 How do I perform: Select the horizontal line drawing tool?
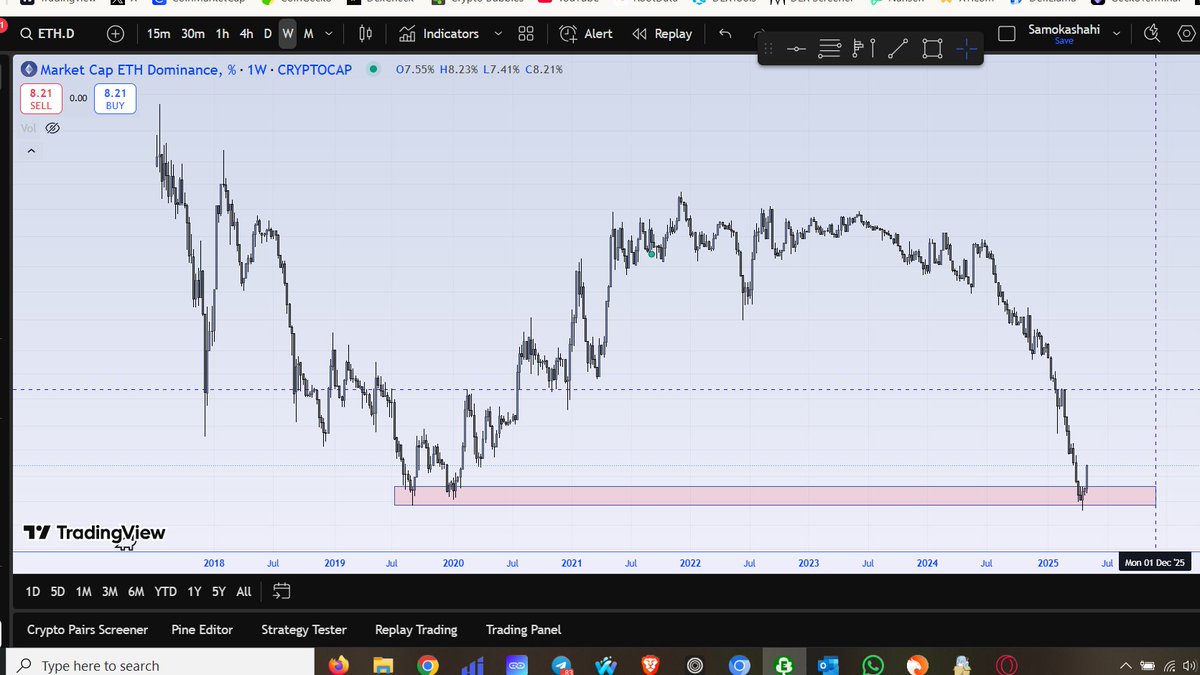coord(796,48)
